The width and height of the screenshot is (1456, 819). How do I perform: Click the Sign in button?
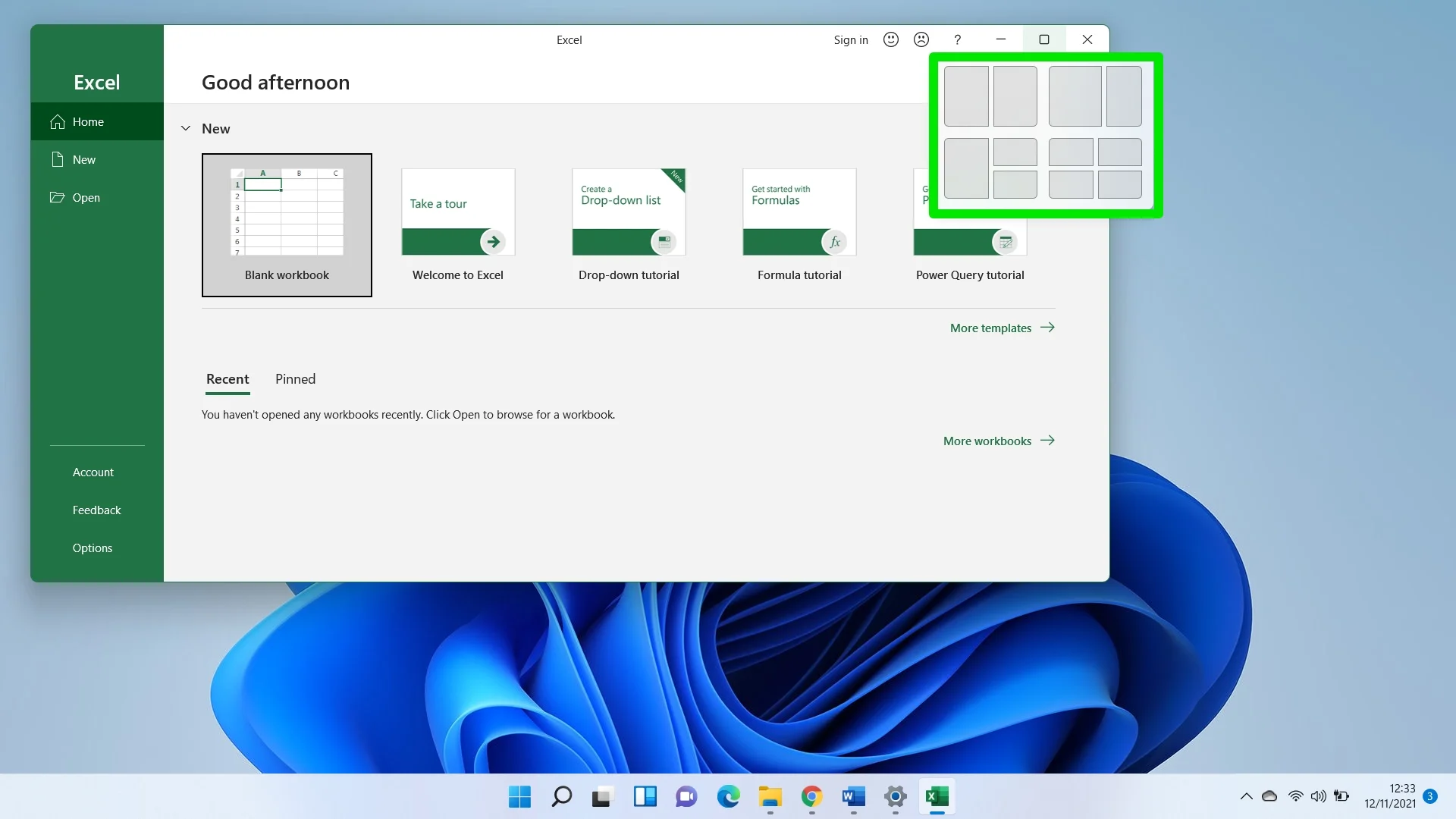coord(850,39)
